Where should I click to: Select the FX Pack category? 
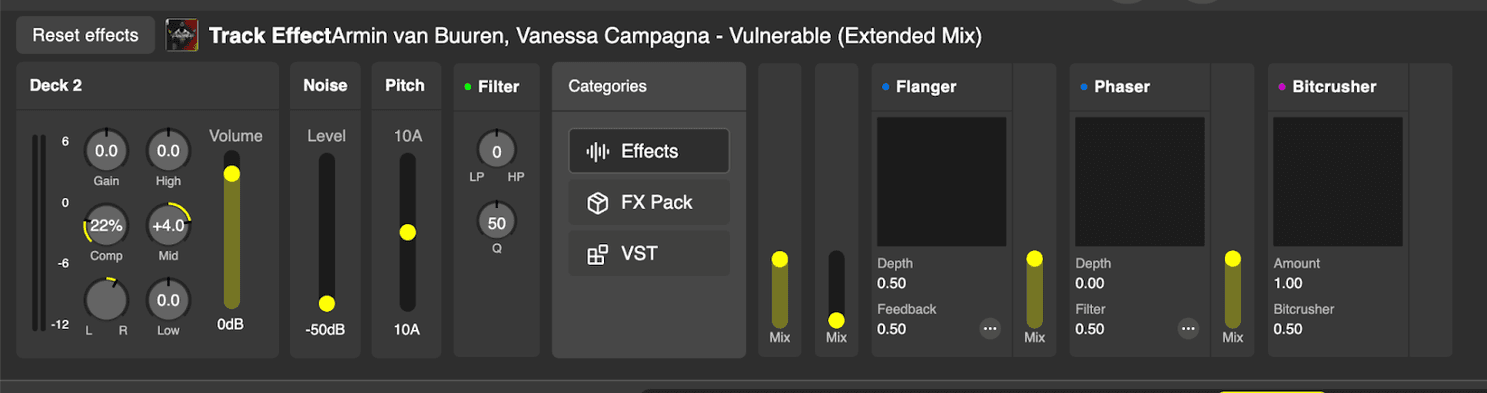[x=649, y=203]
